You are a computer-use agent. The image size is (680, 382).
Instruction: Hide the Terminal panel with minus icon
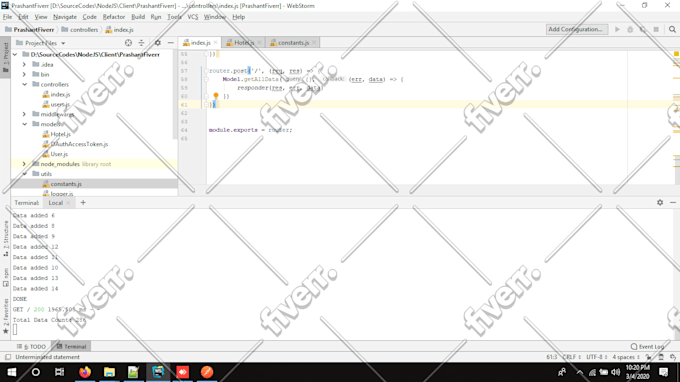tap(673, 202)
